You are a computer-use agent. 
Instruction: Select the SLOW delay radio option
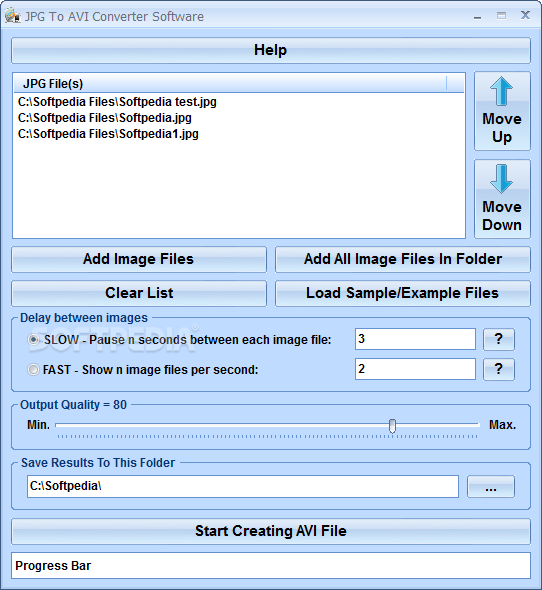(x=33, y=340)
